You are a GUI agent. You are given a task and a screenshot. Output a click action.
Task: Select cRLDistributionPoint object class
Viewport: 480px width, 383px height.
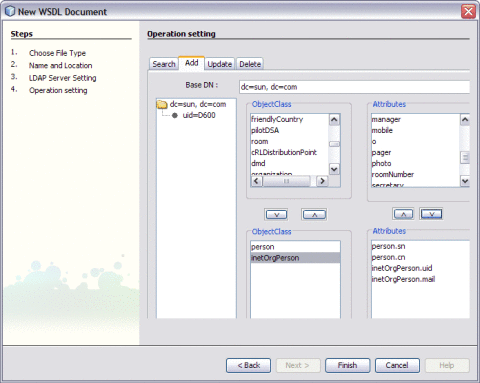click(289, 152)
